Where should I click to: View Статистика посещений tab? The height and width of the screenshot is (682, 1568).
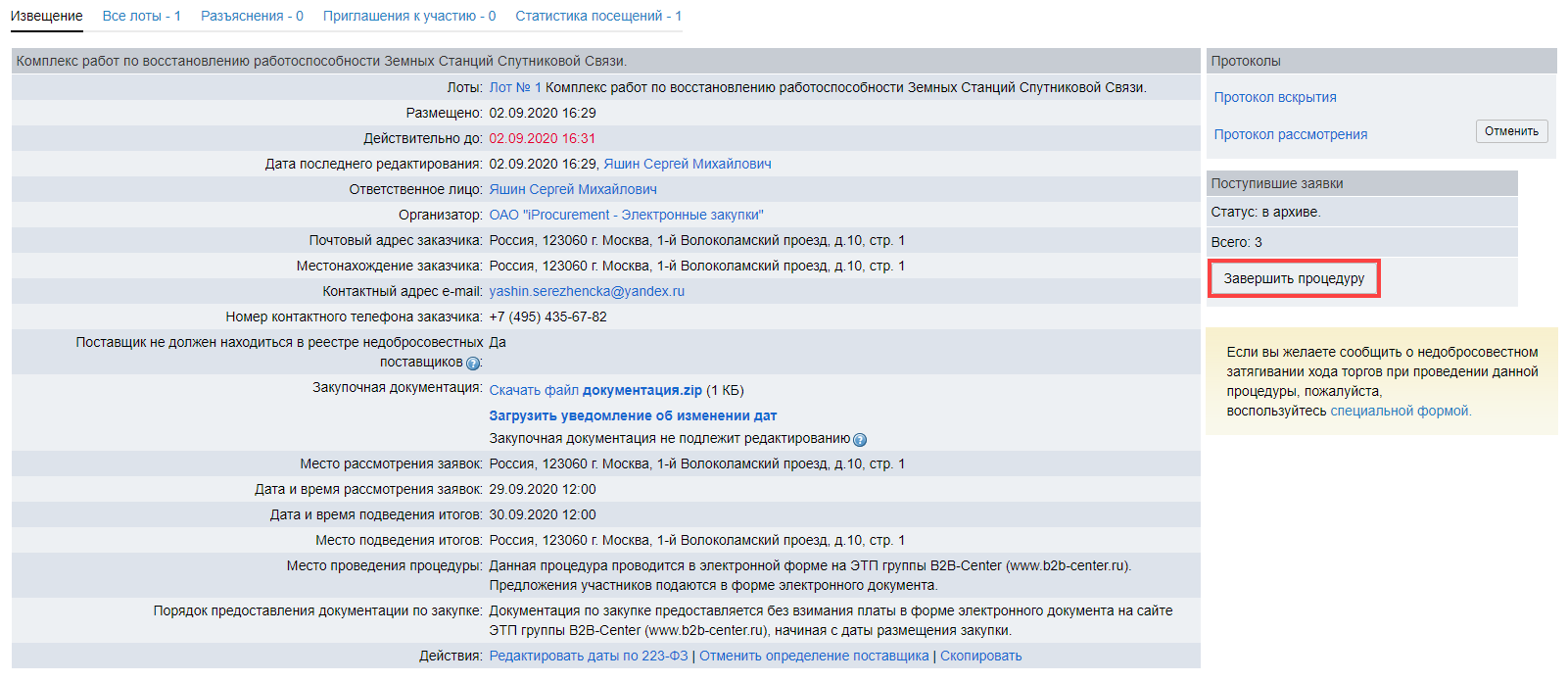tap(597, 16)
